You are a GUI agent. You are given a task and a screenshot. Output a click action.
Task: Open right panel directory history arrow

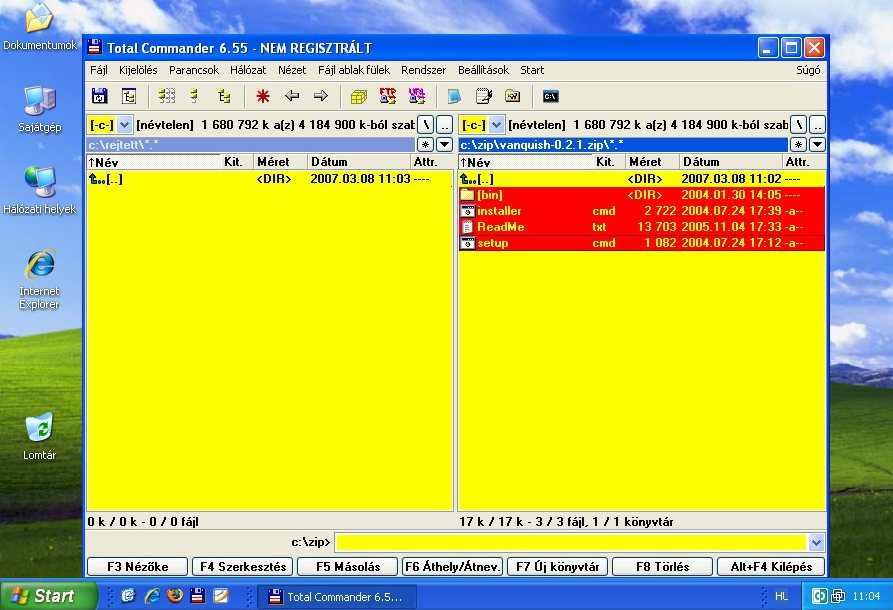(x=817, y=145)
